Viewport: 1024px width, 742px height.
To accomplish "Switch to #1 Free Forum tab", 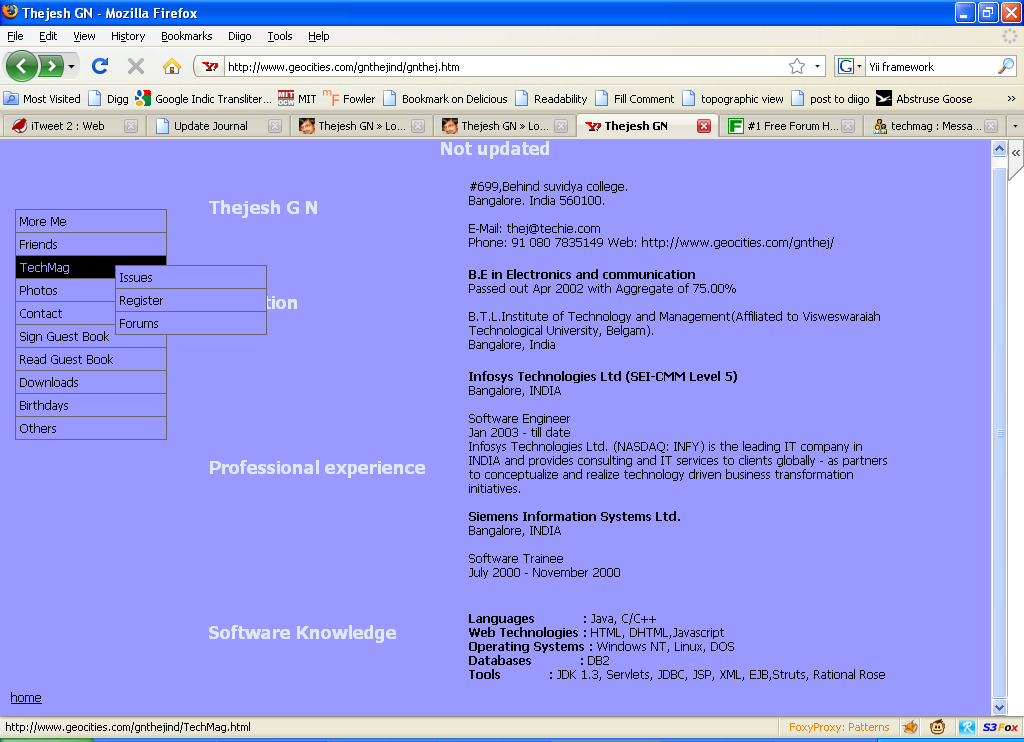I will pyautogui.click(x=793, y=126).
